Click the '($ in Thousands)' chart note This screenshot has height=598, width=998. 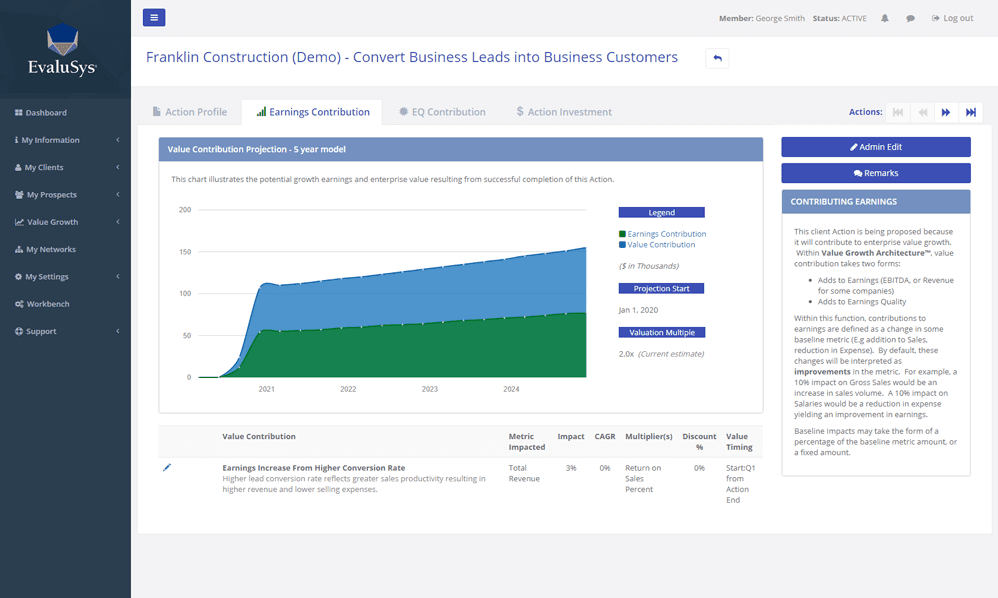pyautogui.click(x=649, y=266)
